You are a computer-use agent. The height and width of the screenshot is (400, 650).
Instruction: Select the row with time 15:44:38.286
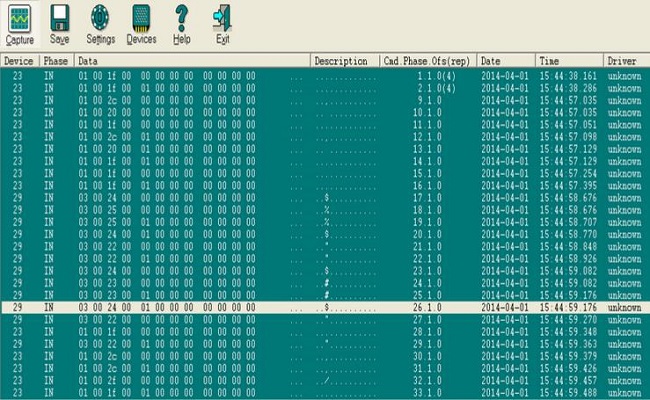point(325,88)
